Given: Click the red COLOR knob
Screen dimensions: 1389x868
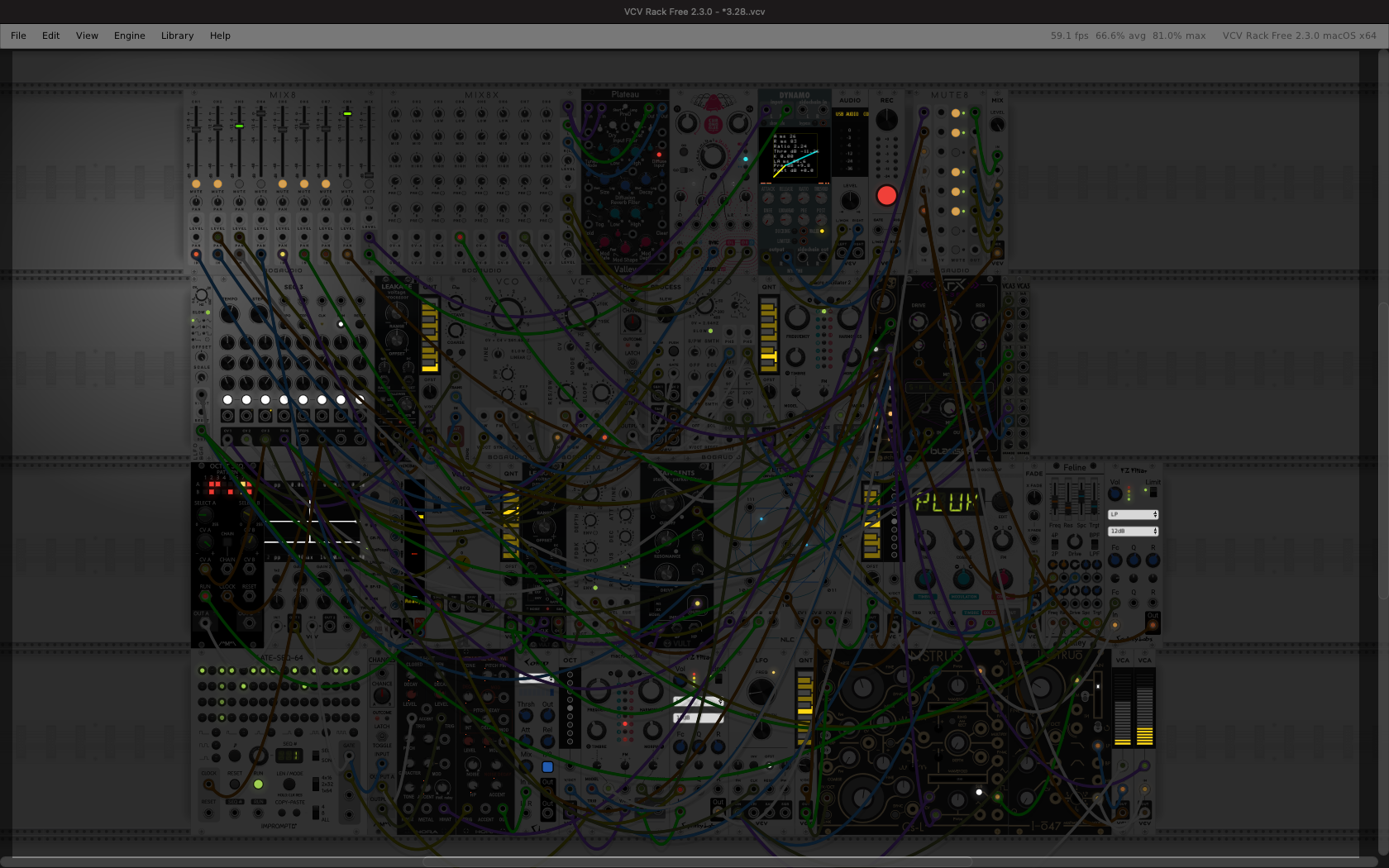Looking at the screenshot, I should pos(1001,579).
